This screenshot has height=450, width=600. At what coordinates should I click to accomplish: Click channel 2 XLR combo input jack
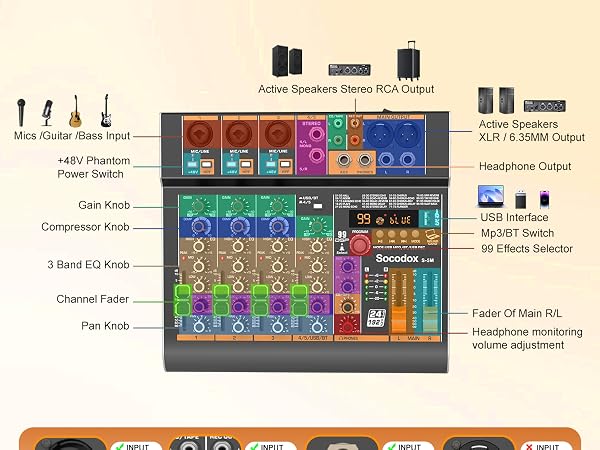(x=239, y=134)
